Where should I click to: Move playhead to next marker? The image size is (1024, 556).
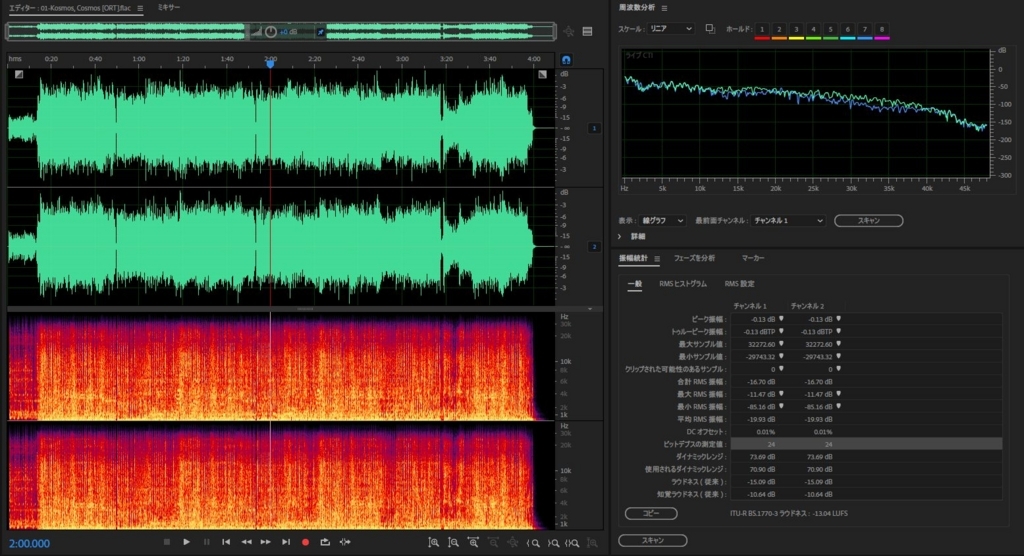(285, 542)
